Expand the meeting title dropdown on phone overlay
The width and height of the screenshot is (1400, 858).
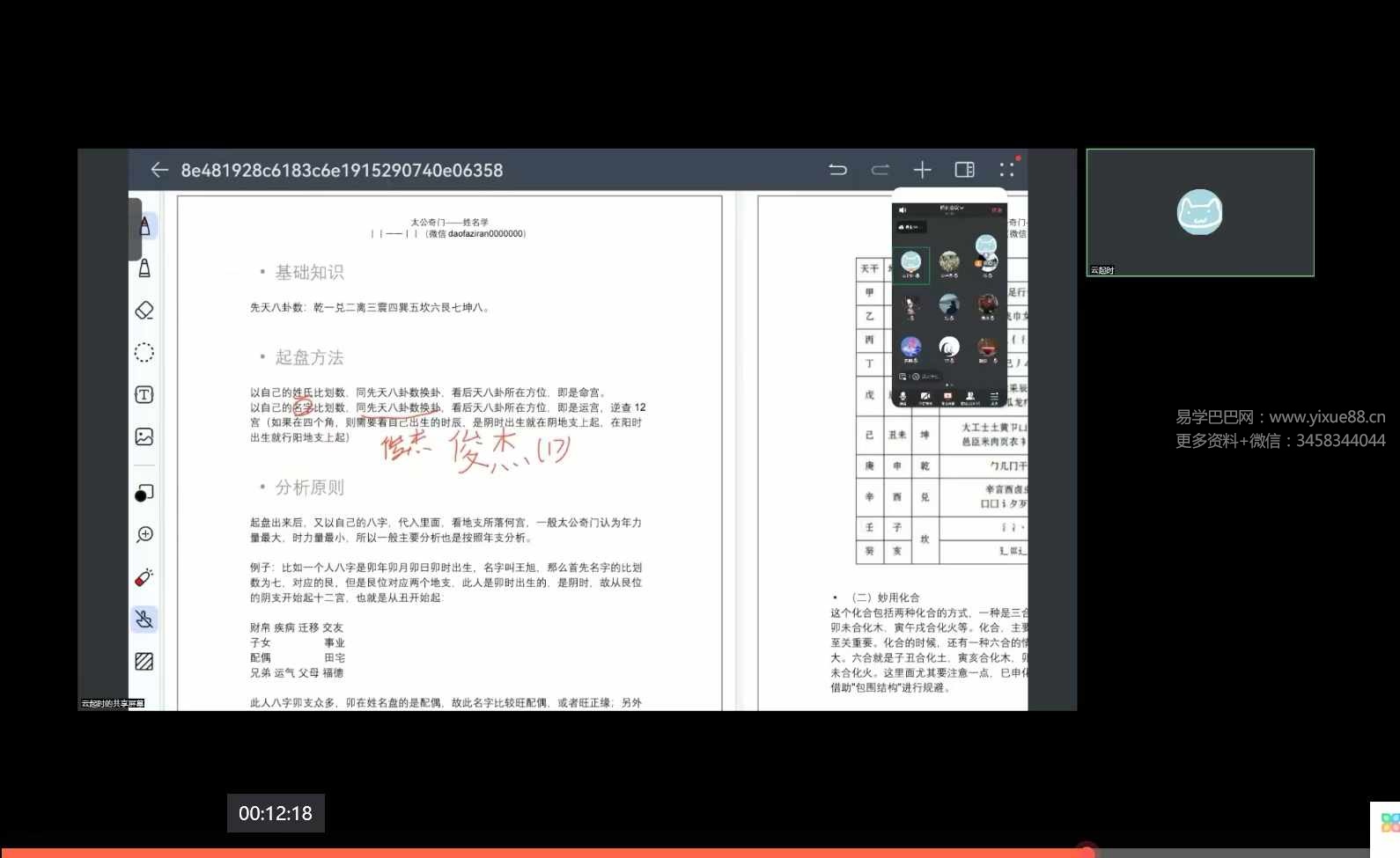(952, 209)
